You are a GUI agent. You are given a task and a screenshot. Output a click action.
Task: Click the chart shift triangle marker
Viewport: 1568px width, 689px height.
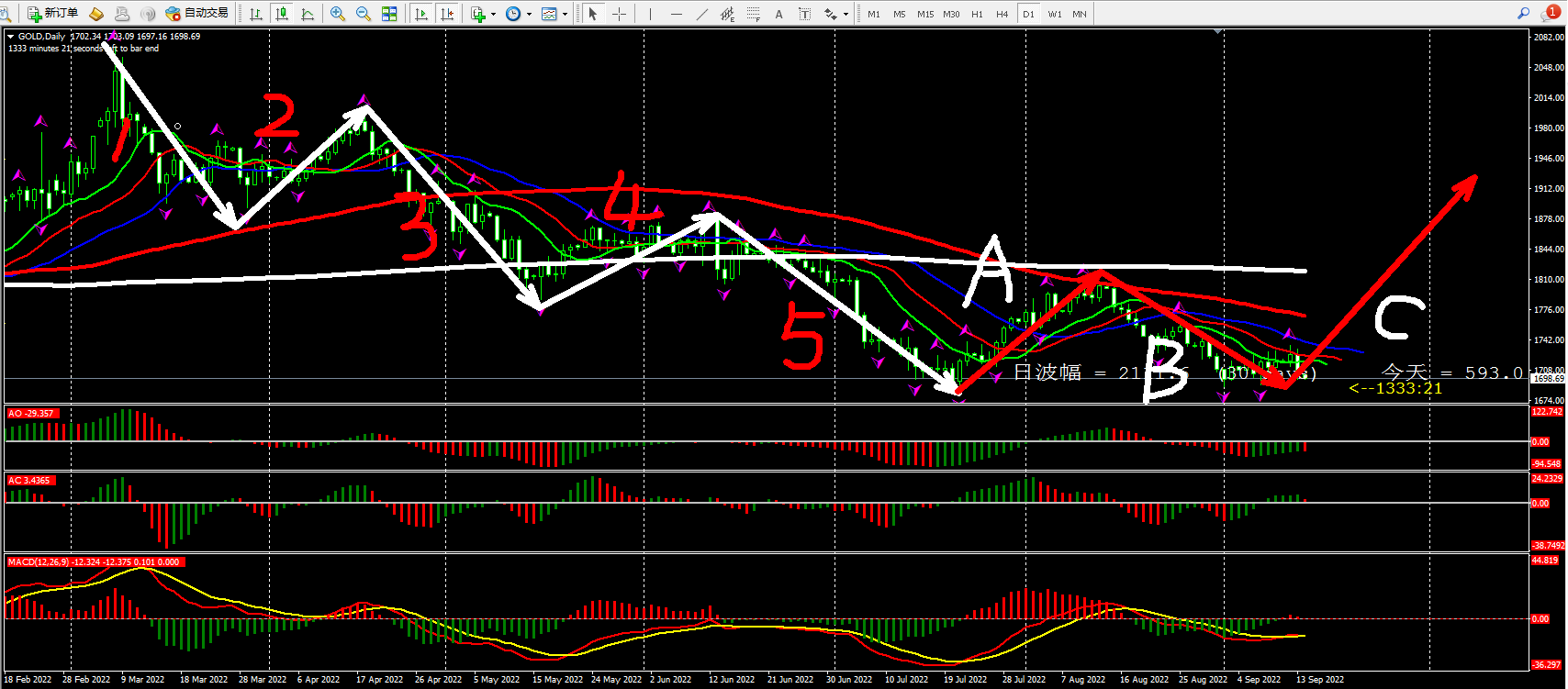(x=1218, y=32)
